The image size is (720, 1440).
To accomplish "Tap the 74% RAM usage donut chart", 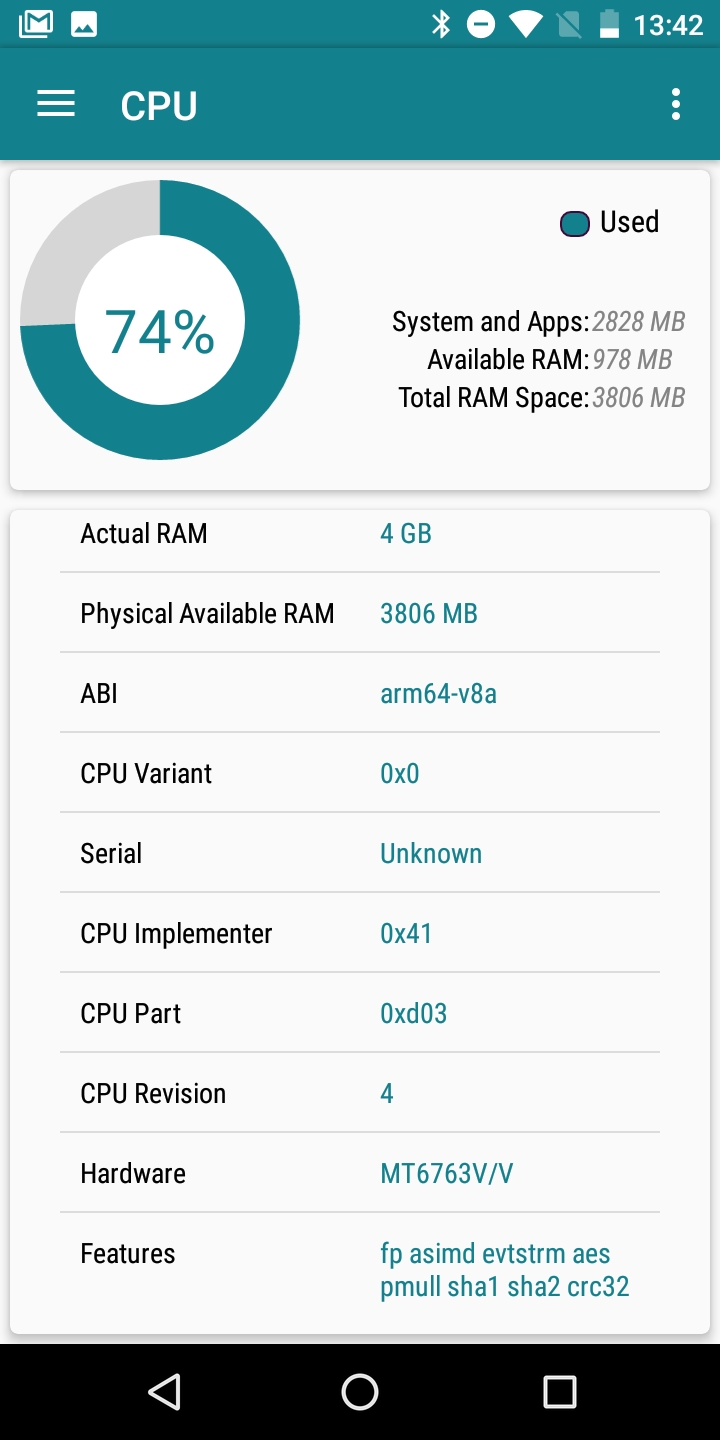I will [160, 320].
